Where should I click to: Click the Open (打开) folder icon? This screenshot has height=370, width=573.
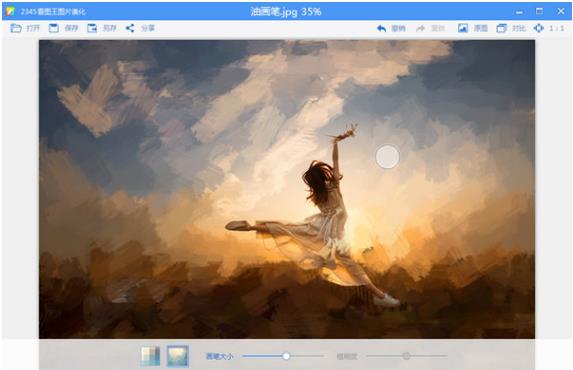16,28
